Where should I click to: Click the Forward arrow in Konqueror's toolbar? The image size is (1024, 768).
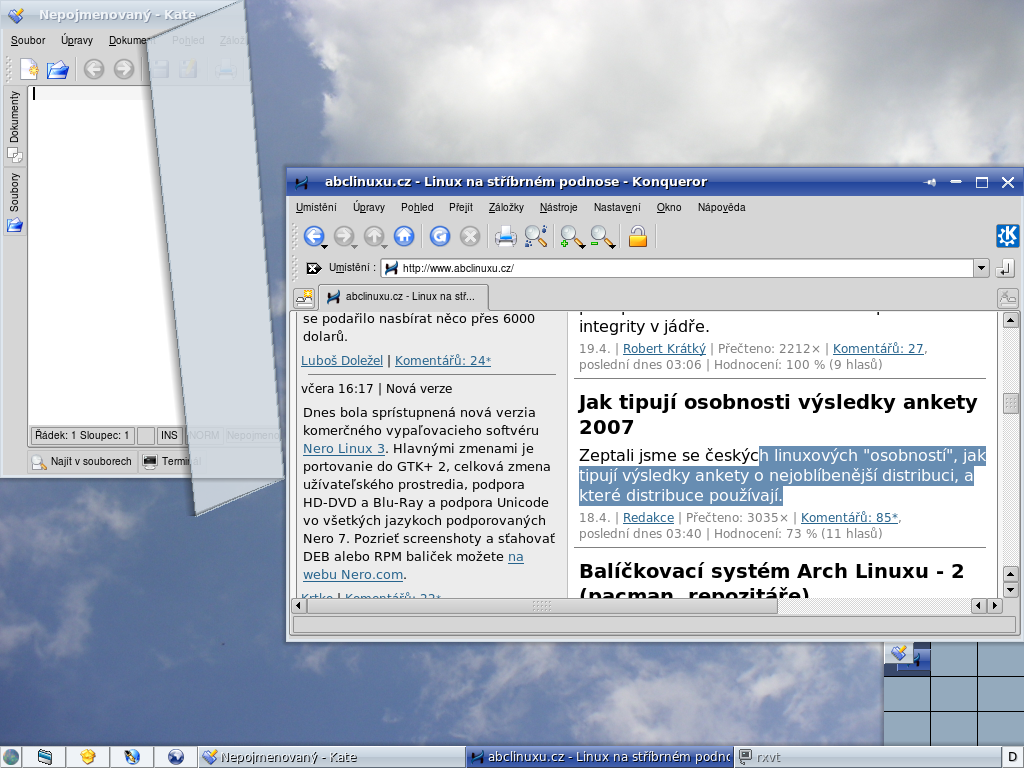[x=344, y=236]
